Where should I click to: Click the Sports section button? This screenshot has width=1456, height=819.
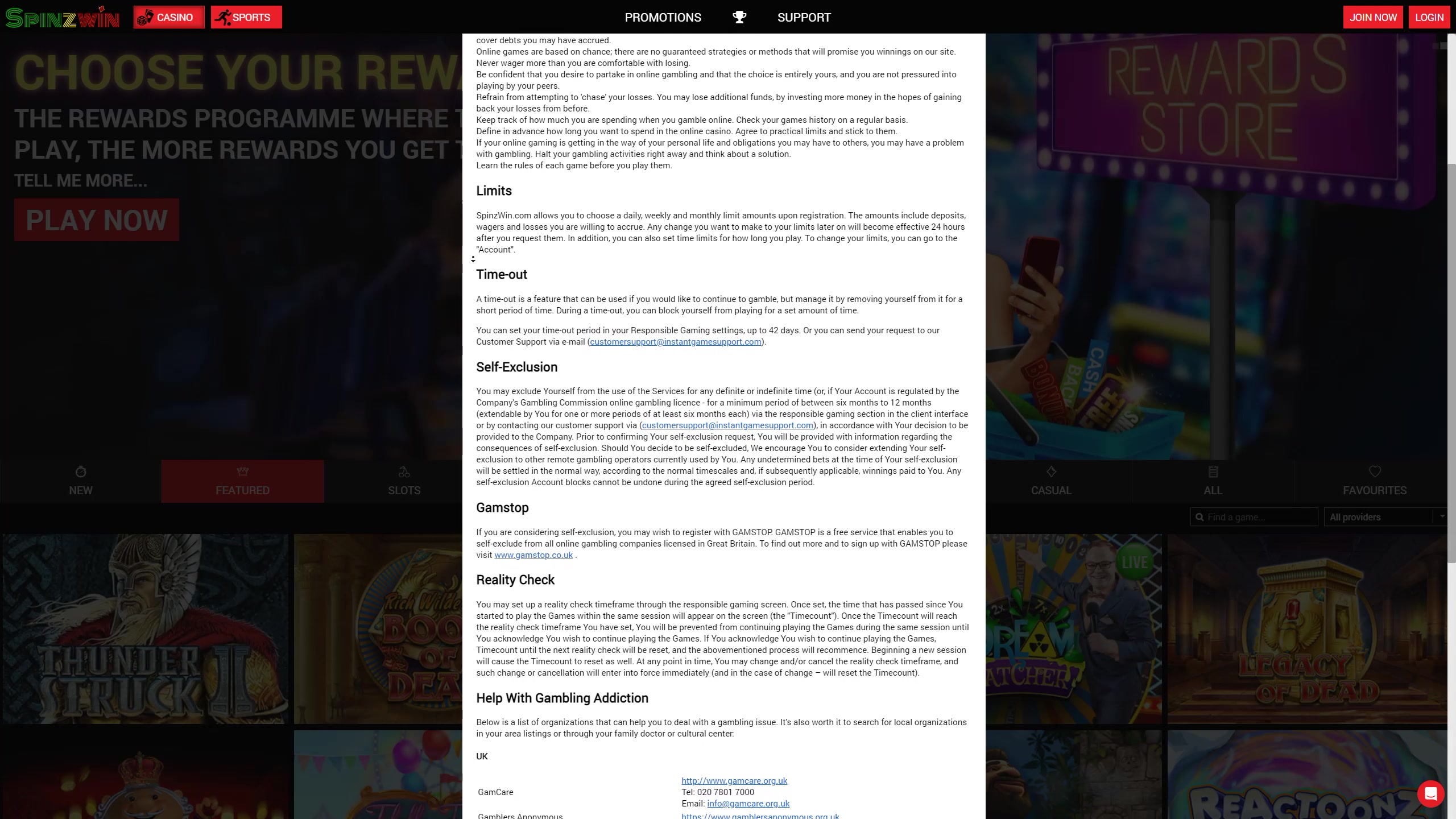(x=246, y=17)
